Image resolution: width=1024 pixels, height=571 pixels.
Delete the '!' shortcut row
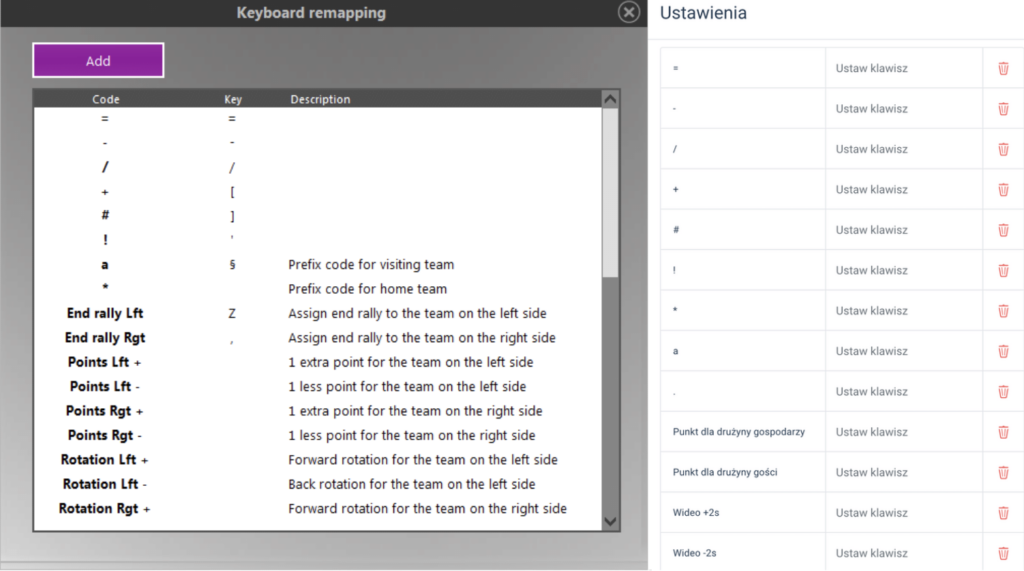(x=1003, y=270)
